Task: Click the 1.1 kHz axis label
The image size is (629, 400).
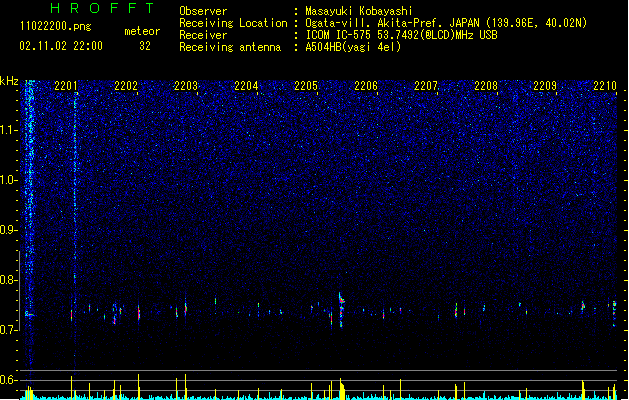Action: point(8,130)
